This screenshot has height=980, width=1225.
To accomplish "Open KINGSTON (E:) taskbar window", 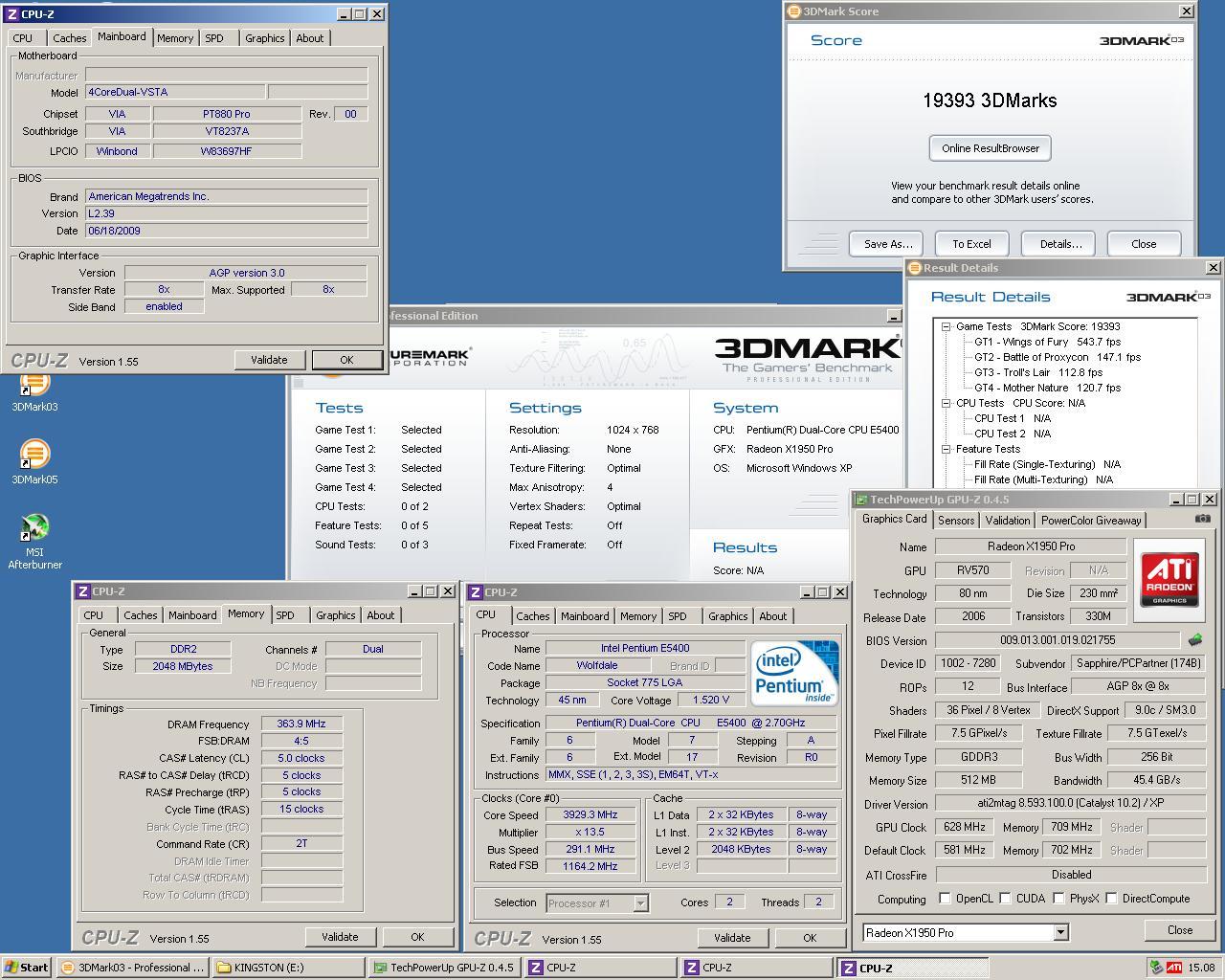I will tap(287, 968).
